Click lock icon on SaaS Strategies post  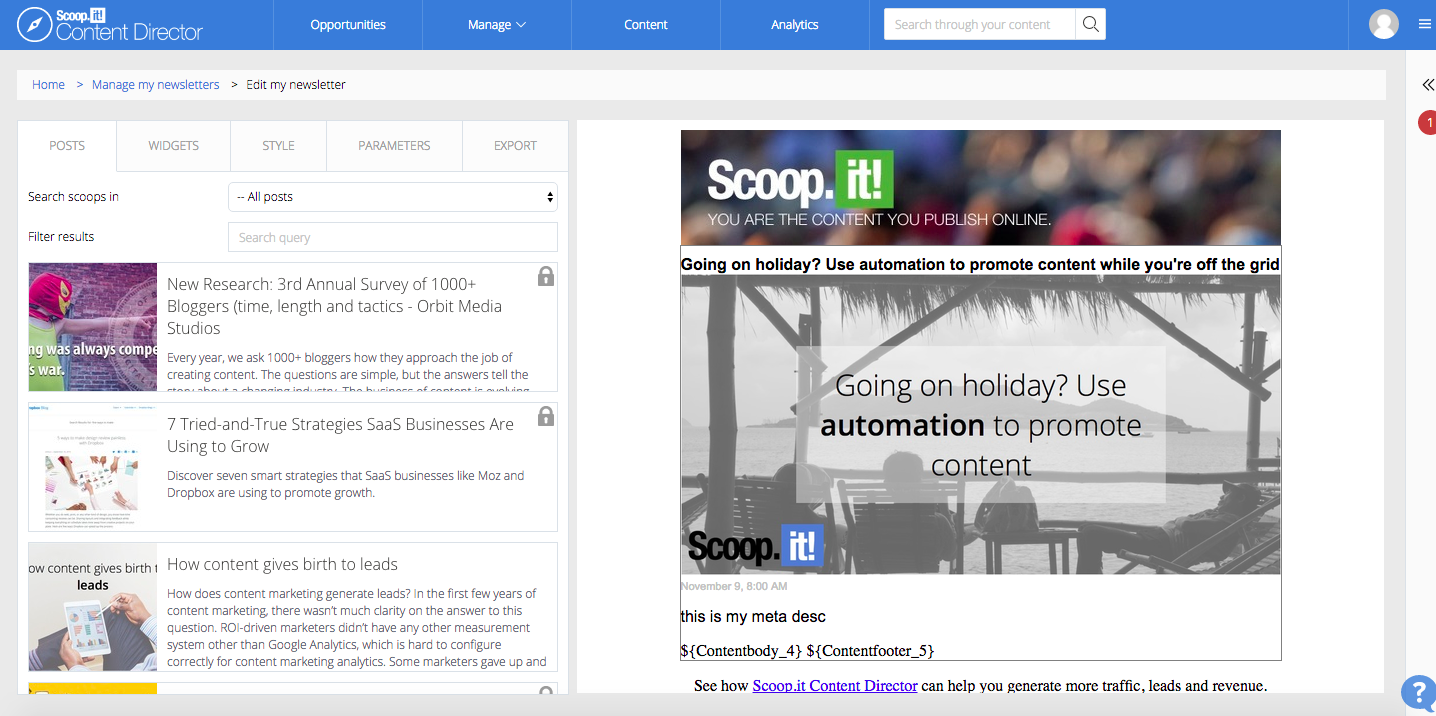click(545, 416)
